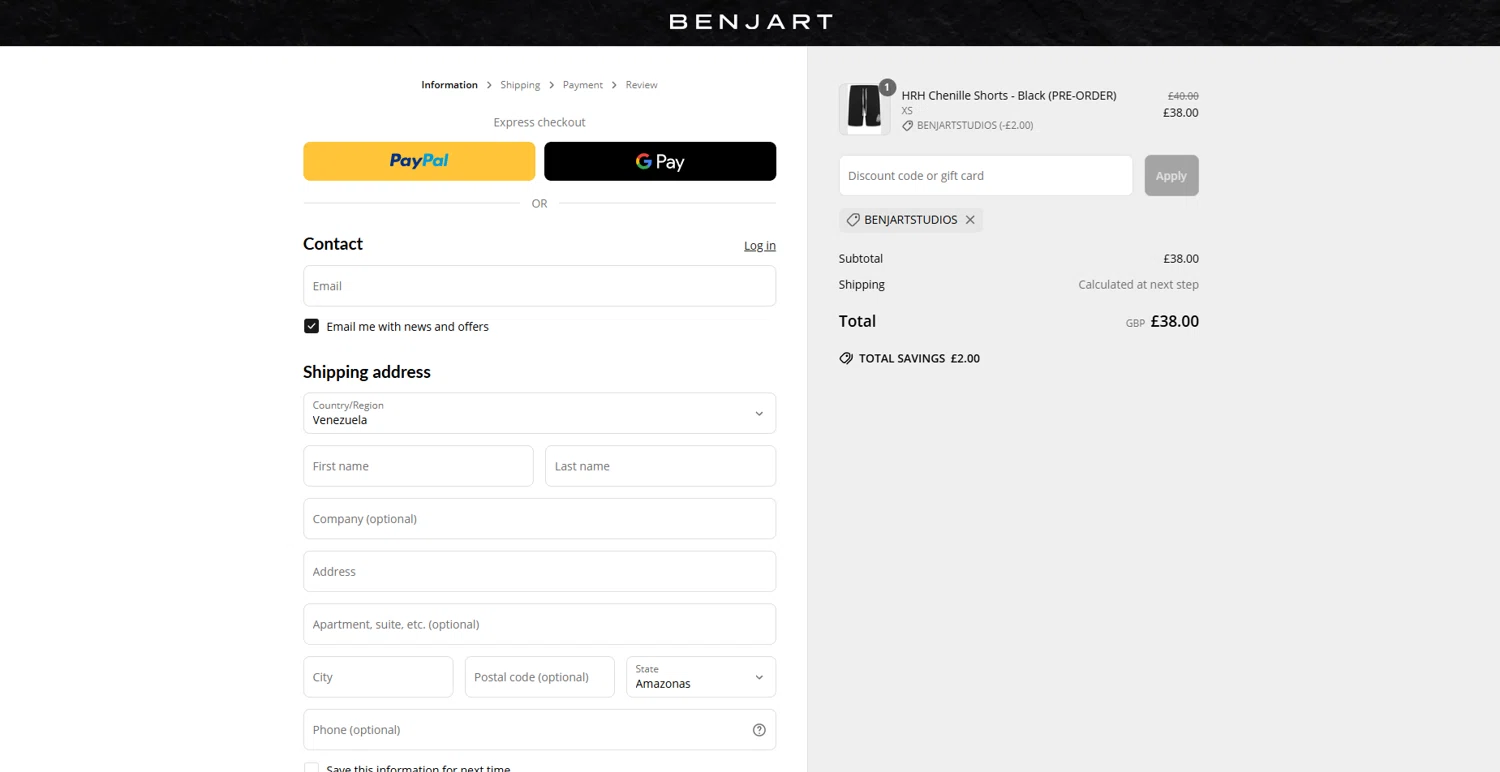Focus the Apartment, suite, etc. field
1500x772 pixels.
pos(539,624)
